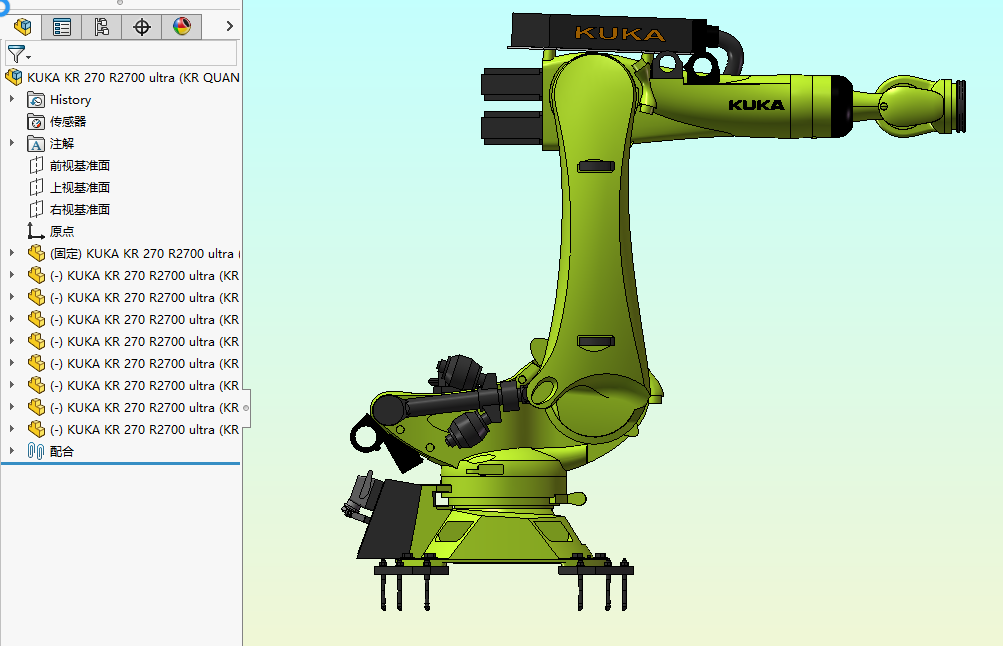Open the PropertyManager tab icon
1003x646 pixels.
click(61, 26)
